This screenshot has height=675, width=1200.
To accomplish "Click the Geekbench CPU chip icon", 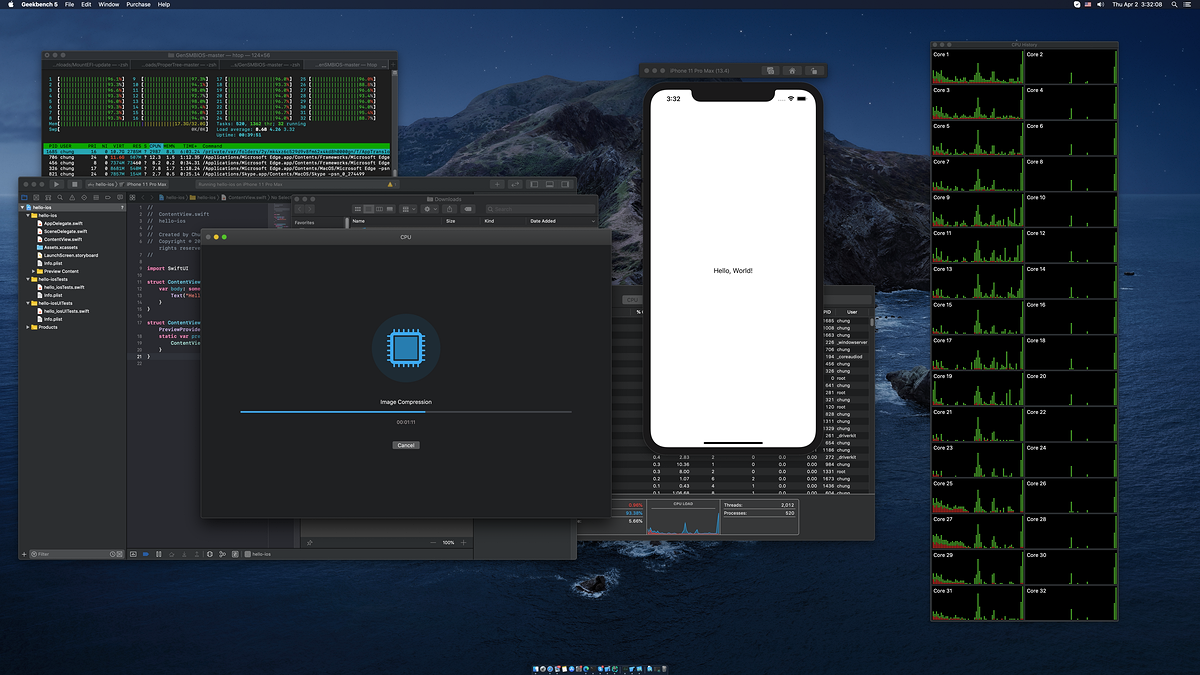I will pyautogui.click(x=405, y=348).
